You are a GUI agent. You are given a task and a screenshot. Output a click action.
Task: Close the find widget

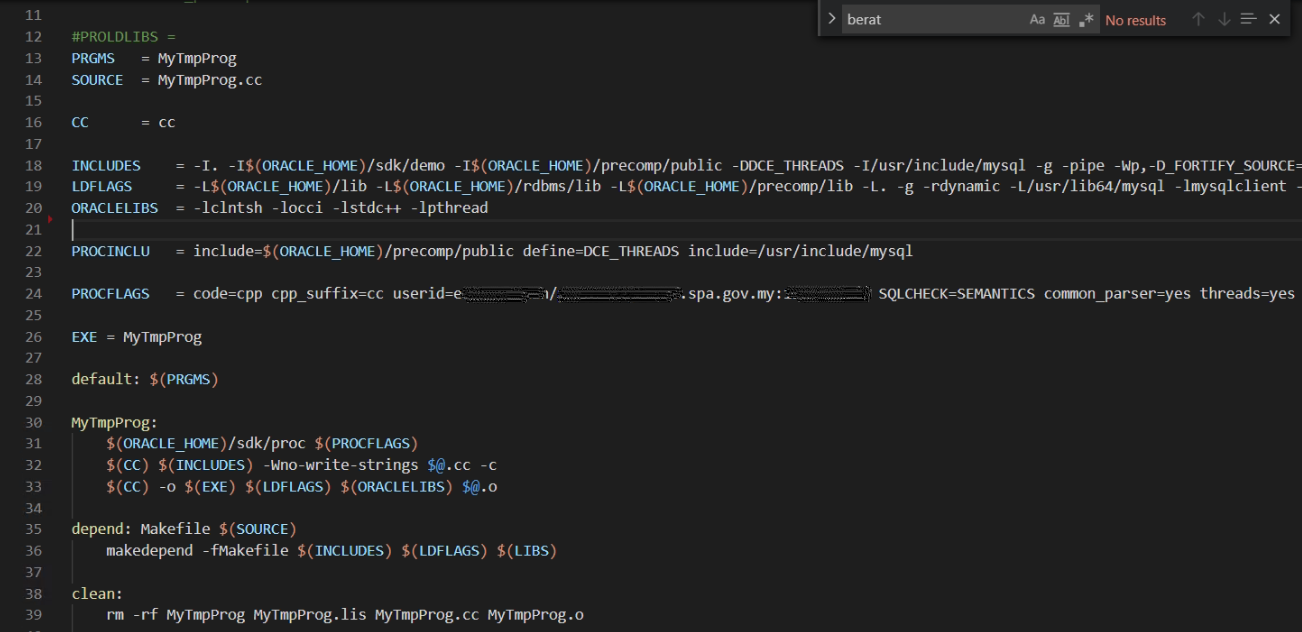1274,19
